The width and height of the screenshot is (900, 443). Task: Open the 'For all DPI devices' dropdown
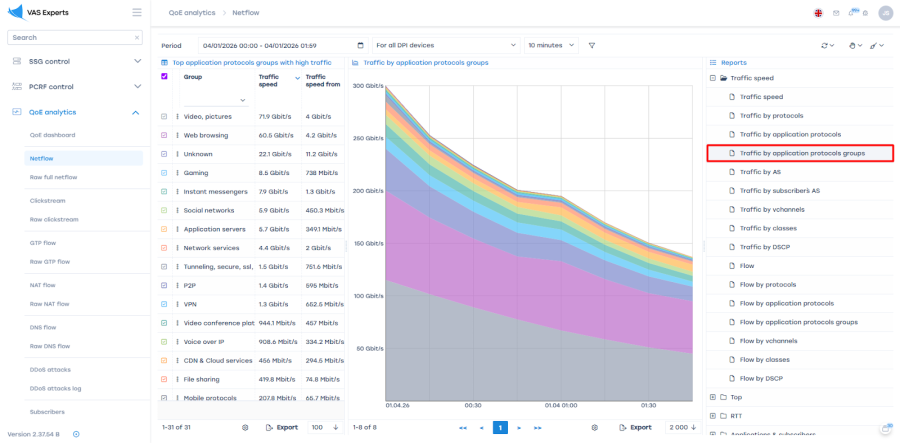[x=445, y=45]
